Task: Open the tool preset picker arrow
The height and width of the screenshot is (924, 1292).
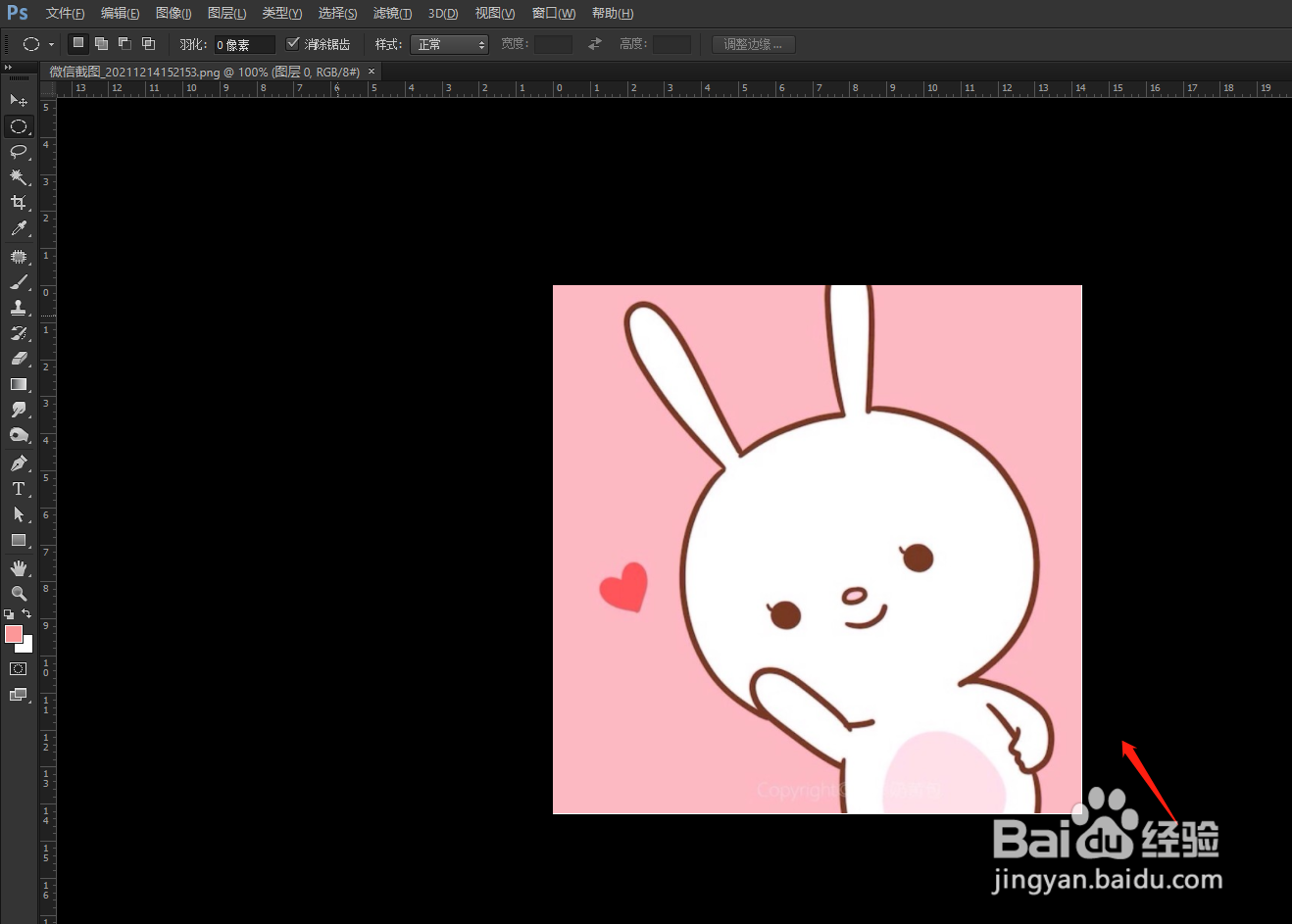Action: coord(51,44)
